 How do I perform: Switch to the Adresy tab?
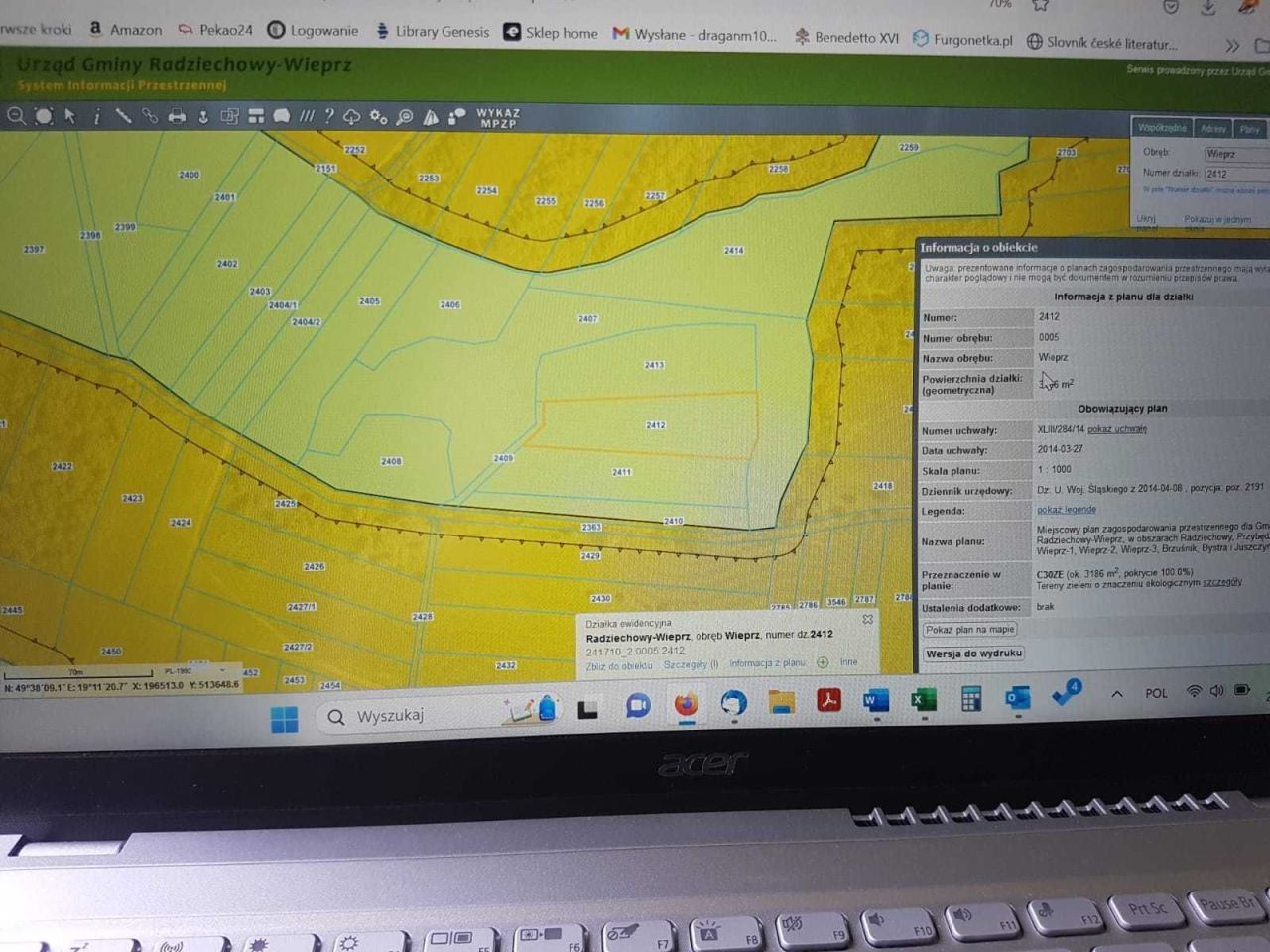[x=1213, y=129]
